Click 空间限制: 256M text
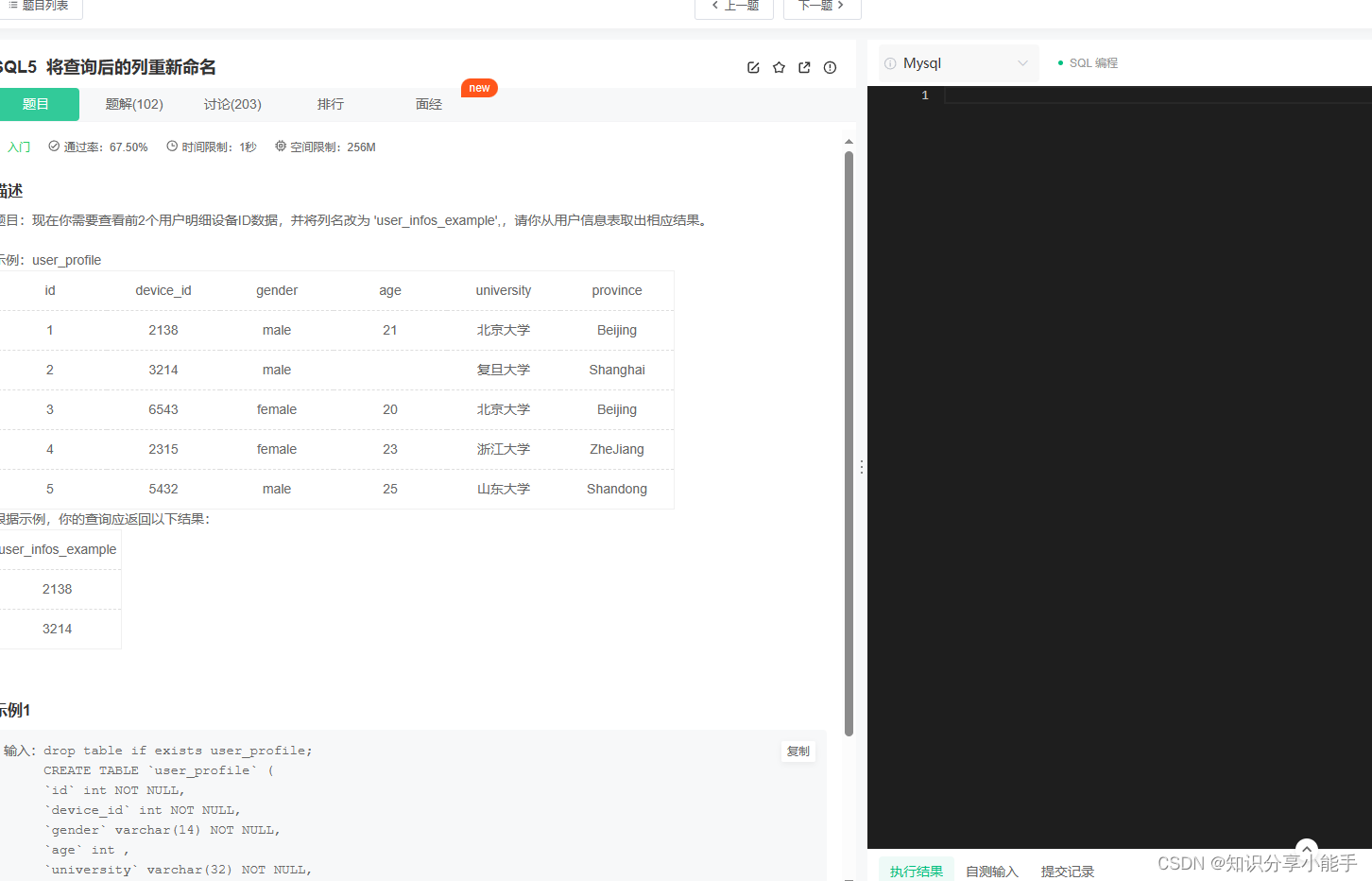 pyautogui.click(x=325, y=147)
